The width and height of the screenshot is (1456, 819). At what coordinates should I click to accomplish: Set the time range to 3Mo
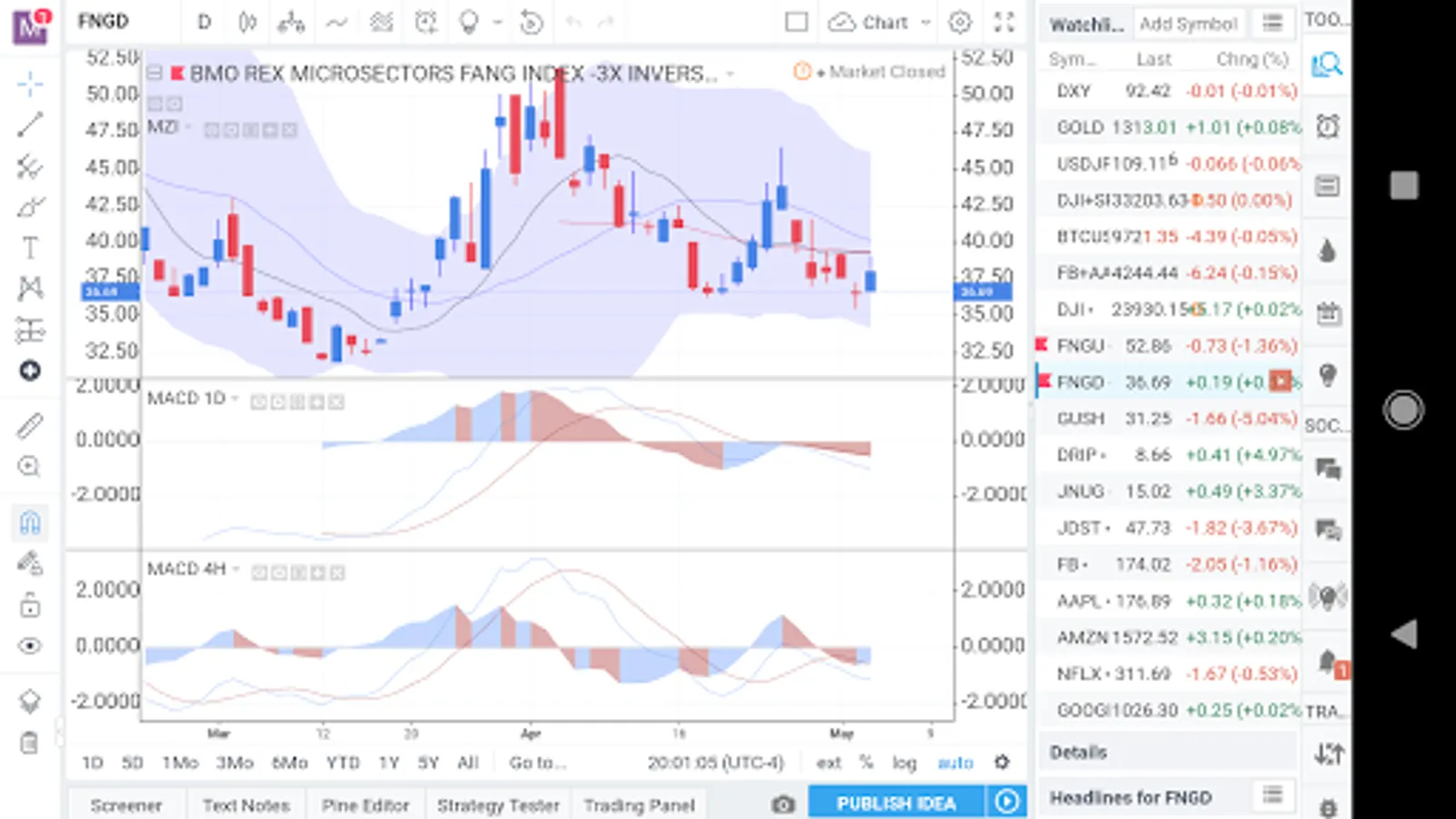[234, 763]
